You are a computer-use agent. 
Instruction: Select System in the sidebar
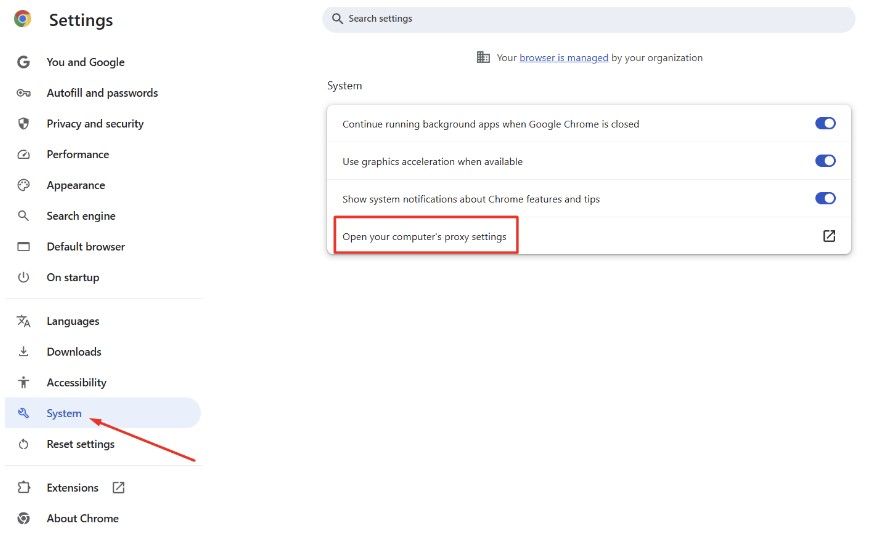[103, 413]
